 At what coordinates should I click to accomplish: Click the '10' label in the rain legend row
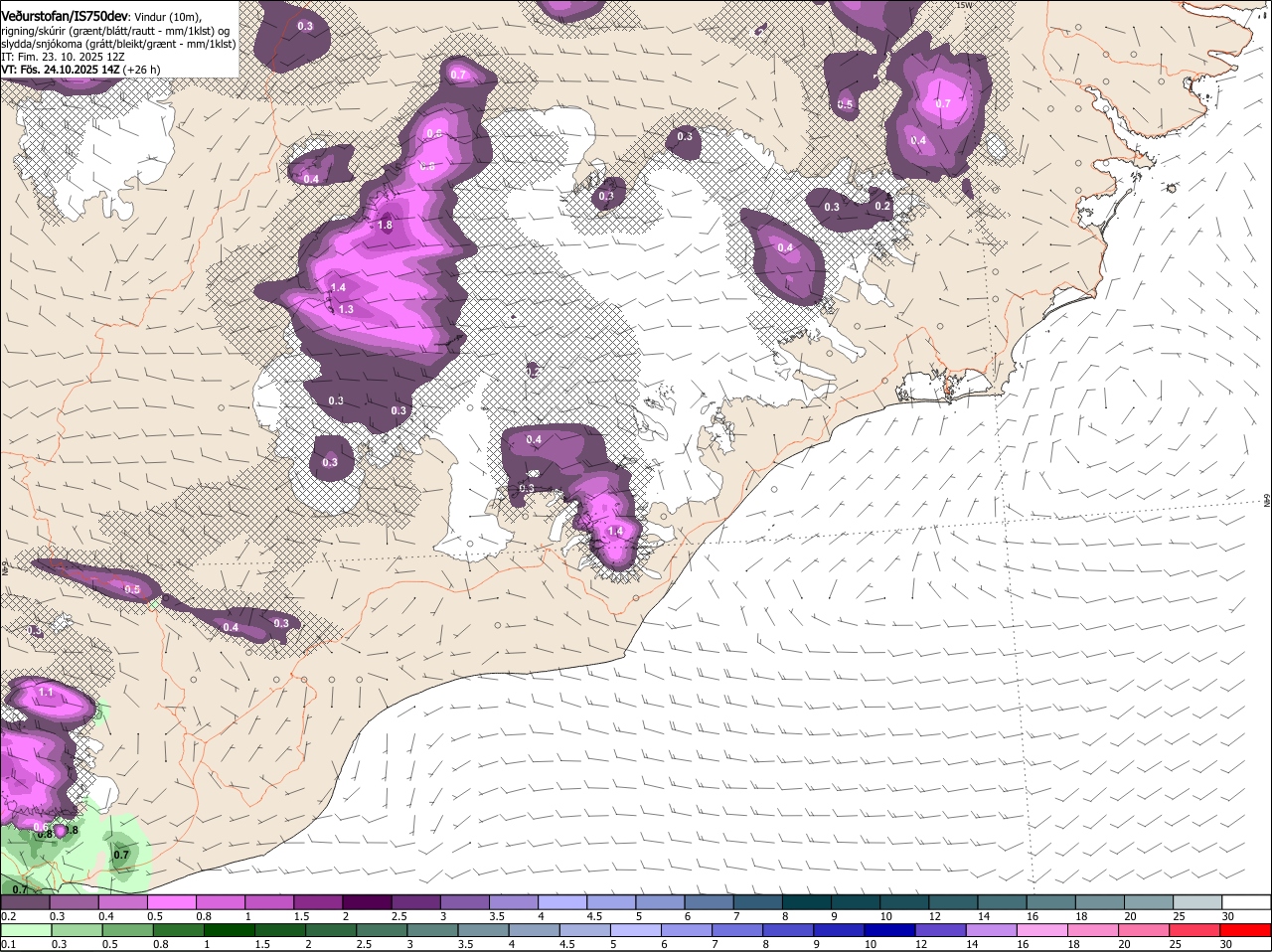(871, 945)
